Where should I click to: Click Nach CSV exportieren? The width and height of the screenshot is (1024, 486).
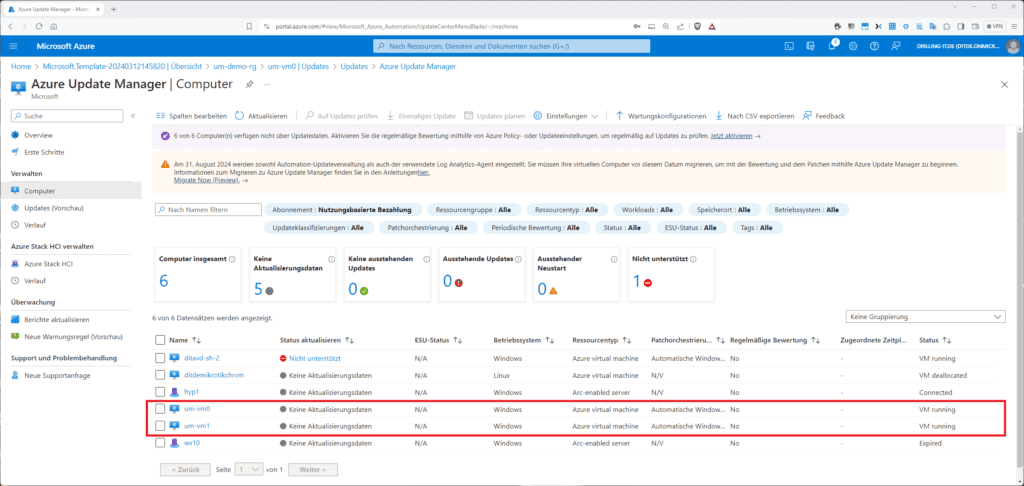click(x=755, y=116)
